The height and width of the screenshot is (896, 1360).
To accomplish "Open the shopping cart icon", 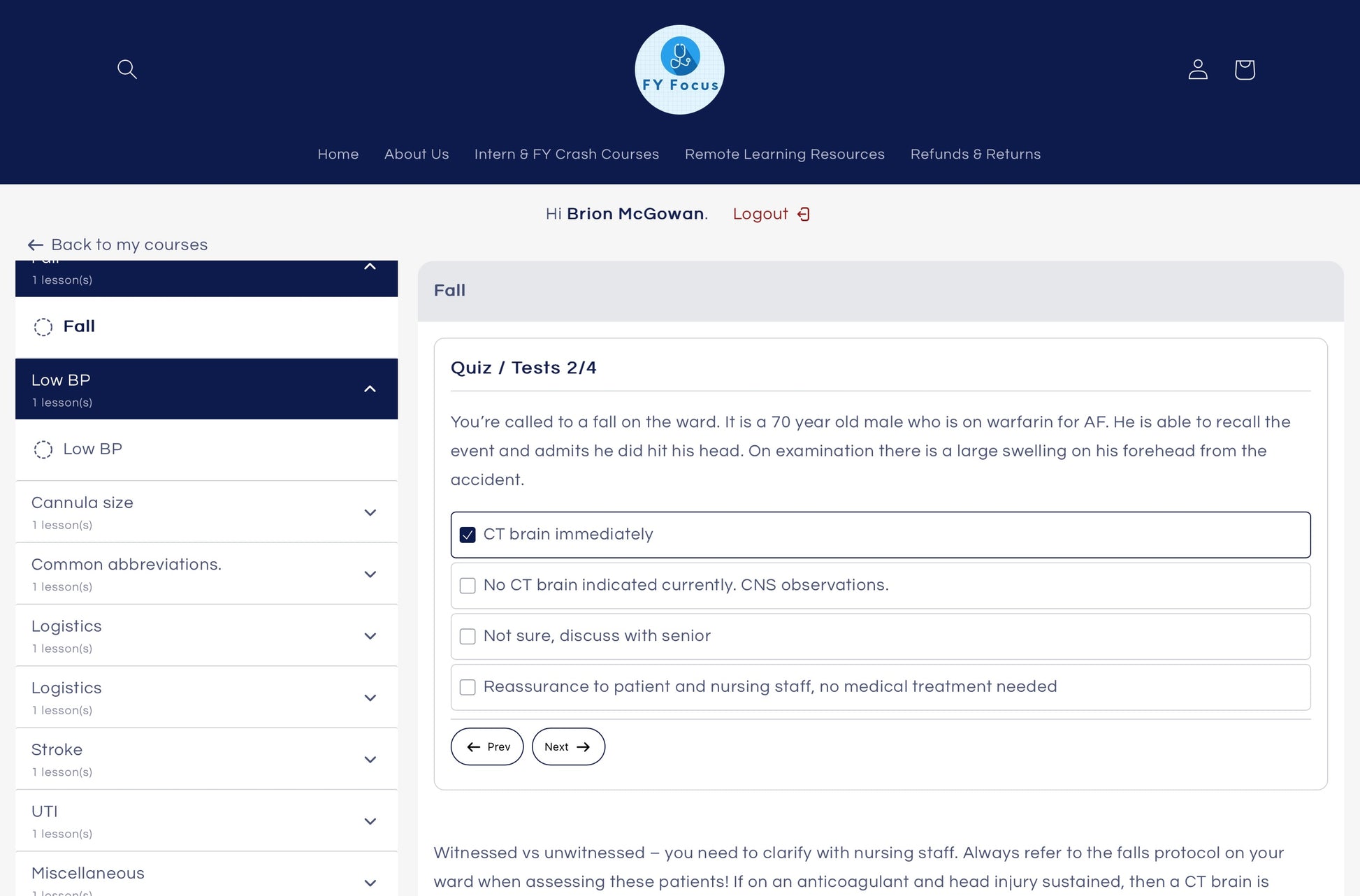I will click(1245, 69).
